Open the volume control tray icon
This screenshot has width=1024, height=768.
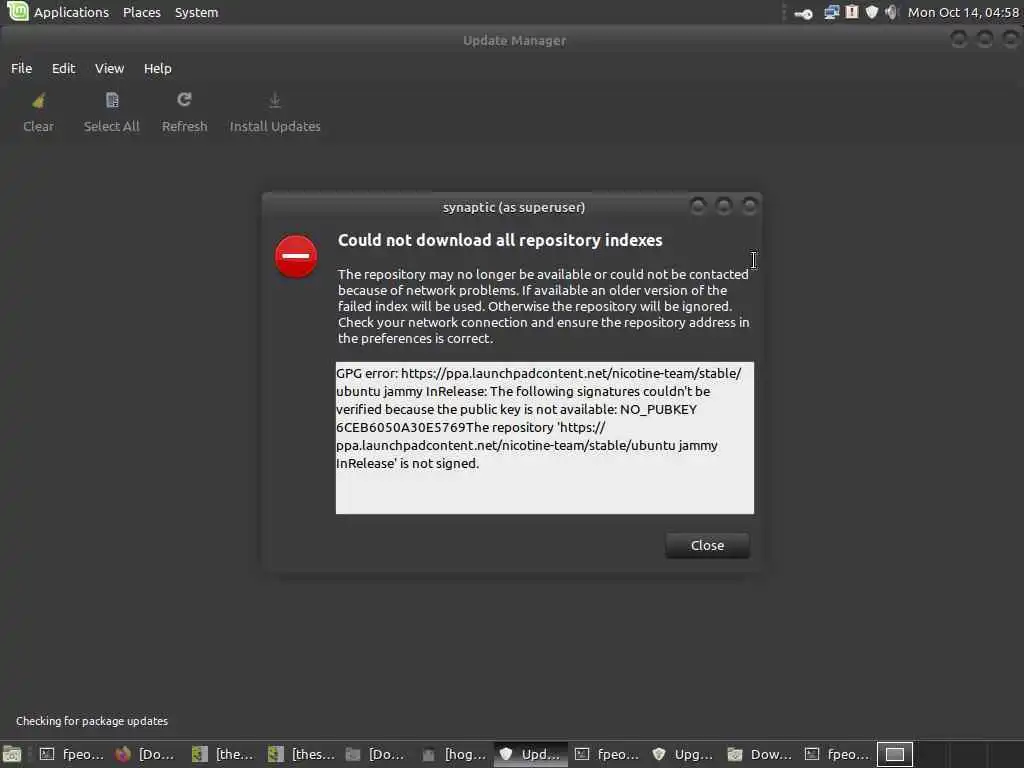[891, 12]
